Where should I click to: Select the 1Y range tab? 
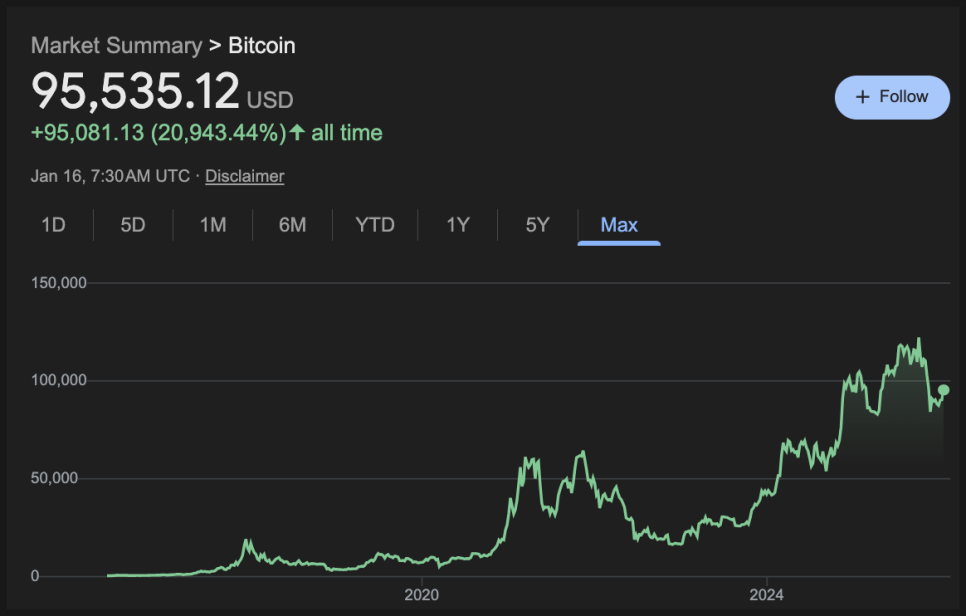tap(457, 225)
